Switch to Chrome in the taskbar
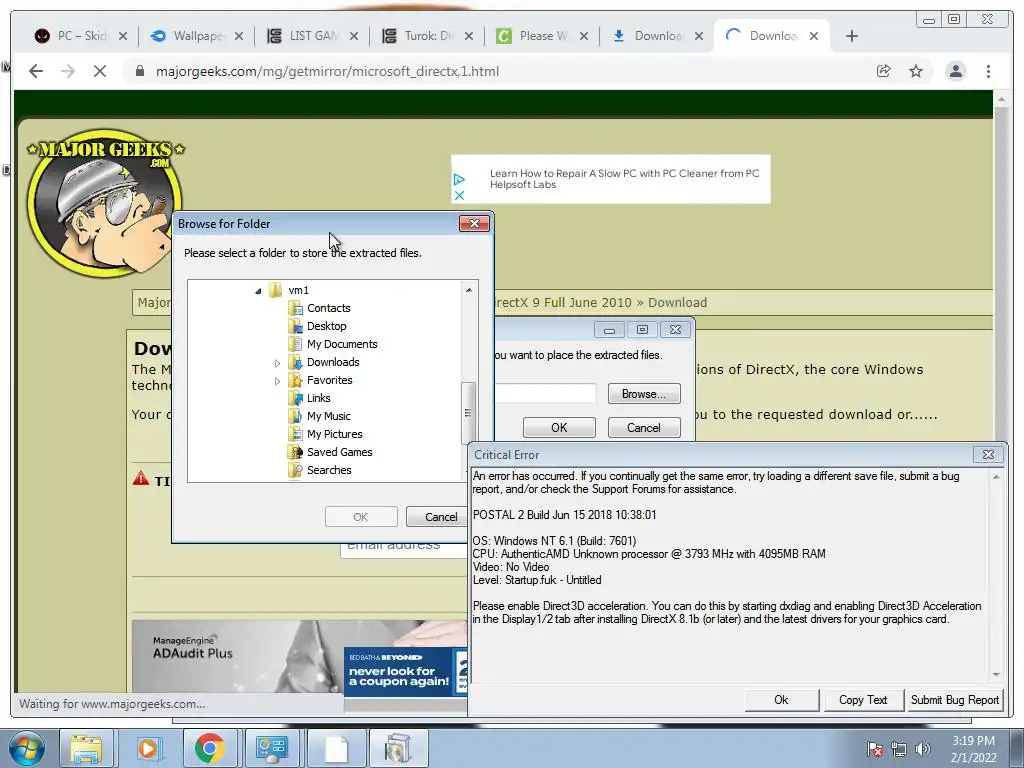Image resolution: width=1024 pixels, height=768 pixels. pyautogui.click(x=210, y=748)
